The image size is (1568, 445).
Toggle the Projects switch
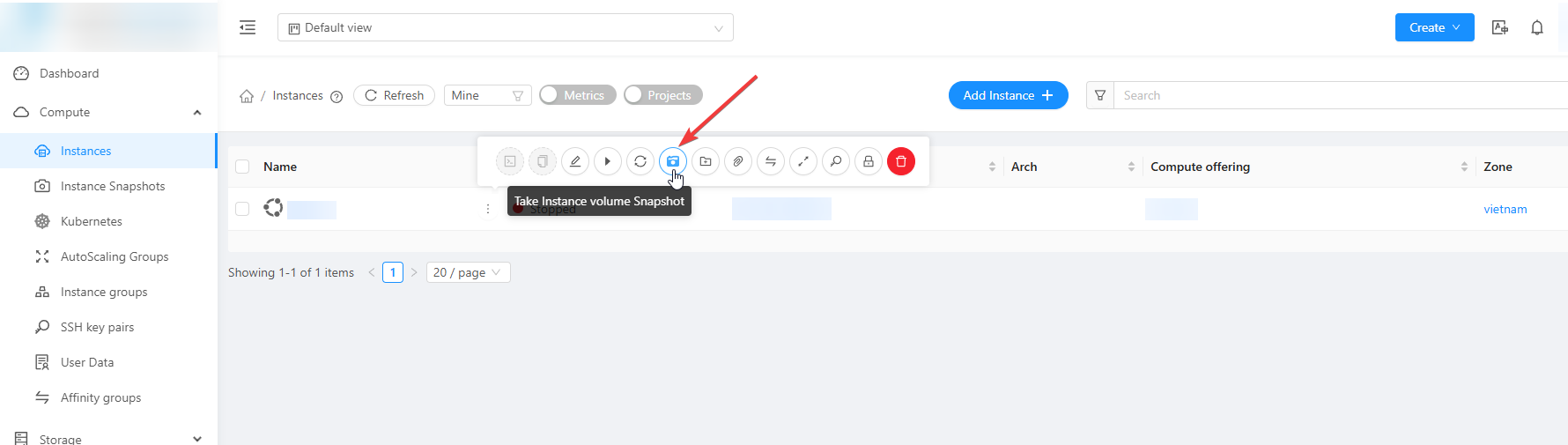[662, 95]
